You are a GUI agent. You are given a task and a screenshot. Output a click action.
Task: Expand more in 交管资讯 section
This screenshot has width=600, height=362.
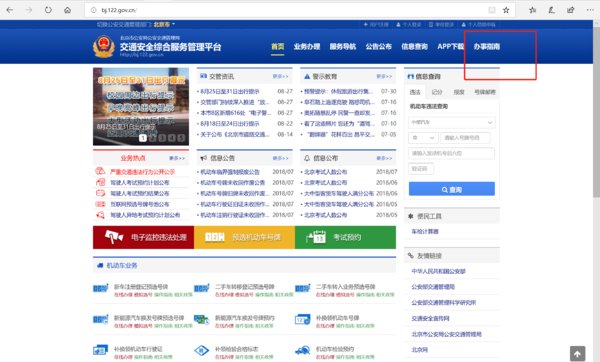tap(280, 77)
